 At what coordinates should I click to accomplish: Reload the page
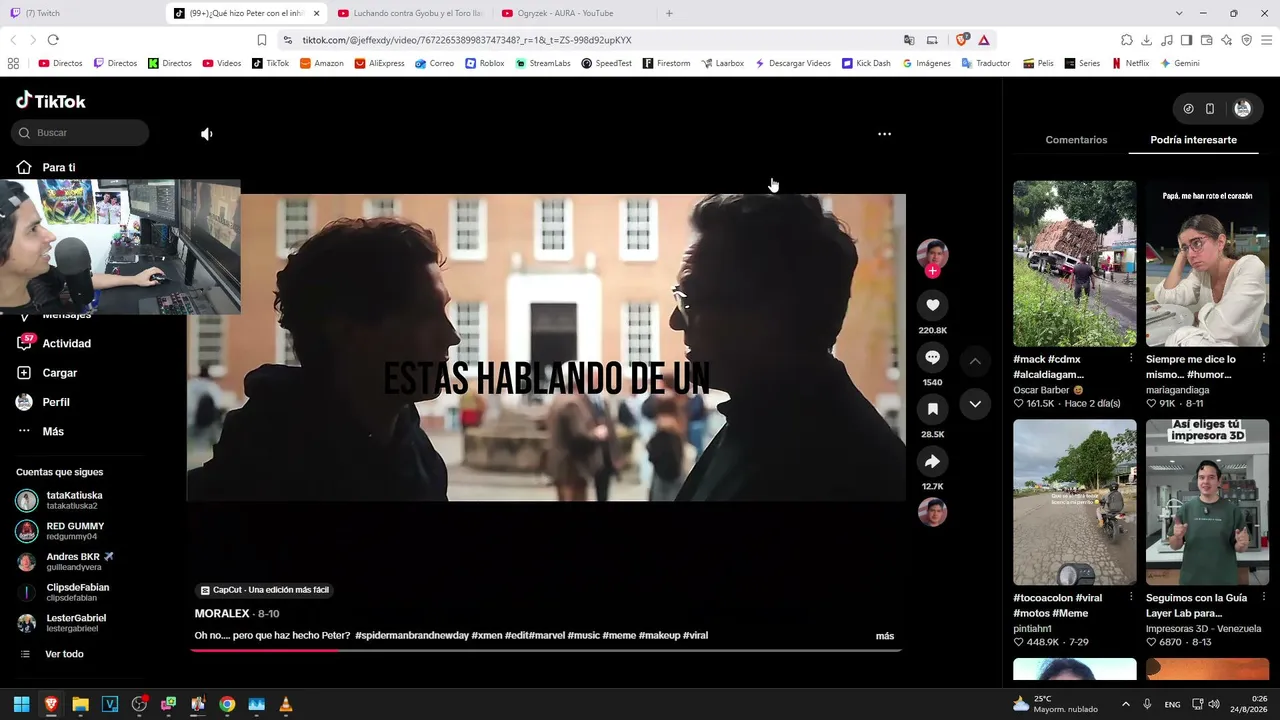tap(53, 40)
